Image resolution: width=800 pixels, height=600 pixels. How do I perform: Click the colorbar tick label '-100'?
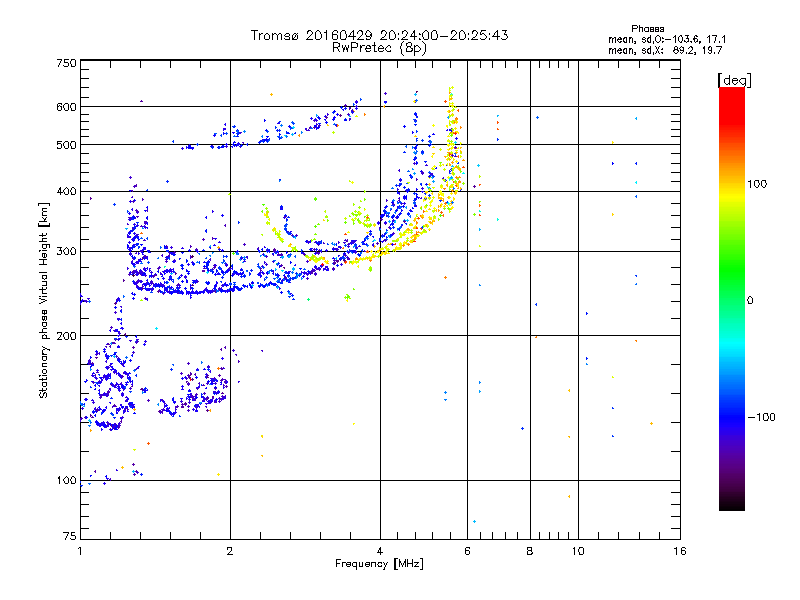pos(761,417)
